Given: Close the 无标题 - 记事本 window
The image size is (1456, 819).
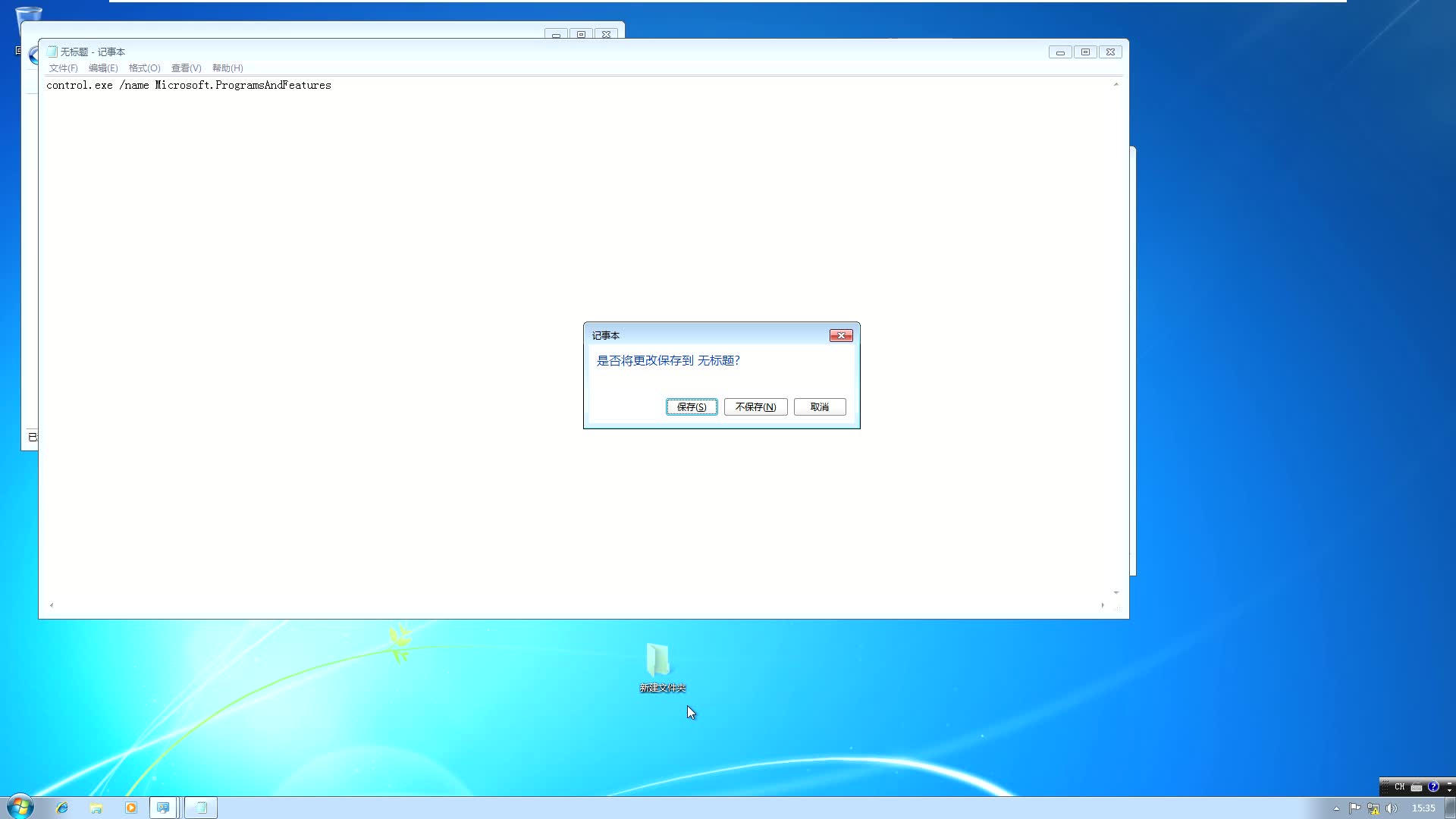Looking at the screenshot, I should pos(1110,52).
